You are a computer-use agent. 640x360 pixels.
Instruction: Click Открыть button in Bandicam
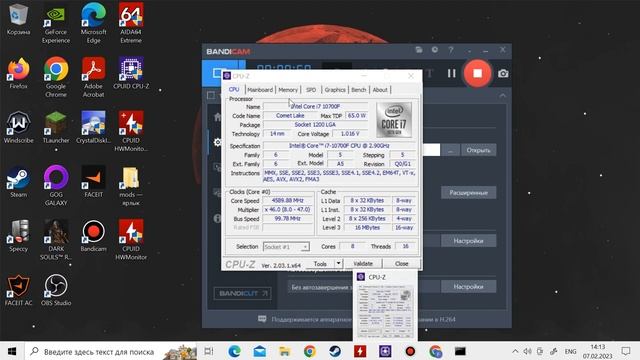(478, 150)
